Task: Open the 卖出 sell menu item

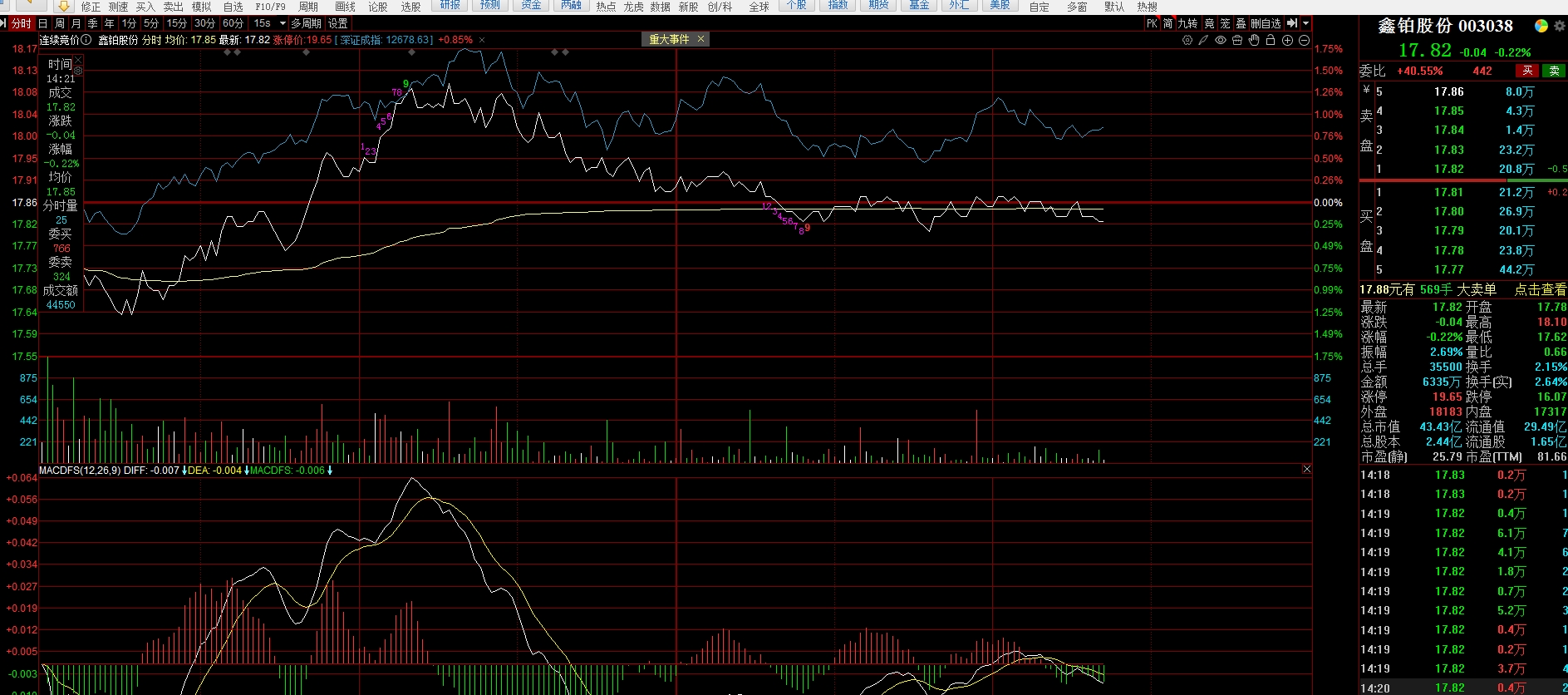Action: [x=173, y=7]
